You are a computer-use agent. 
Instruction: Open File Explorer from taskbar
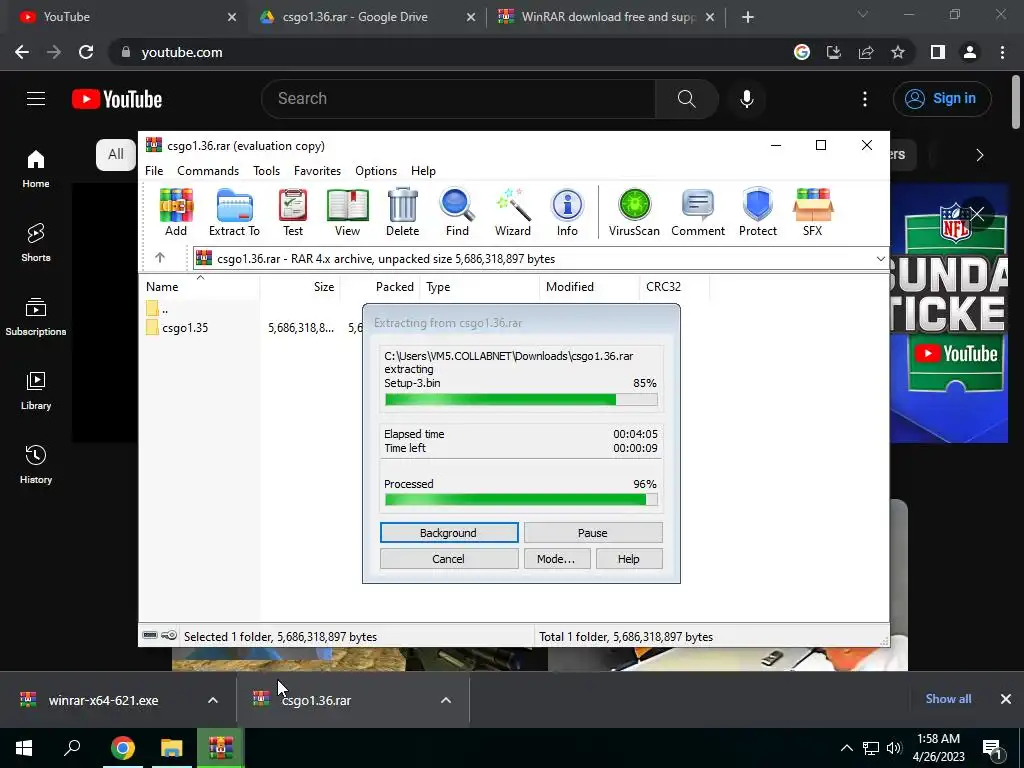click(172, 748)
